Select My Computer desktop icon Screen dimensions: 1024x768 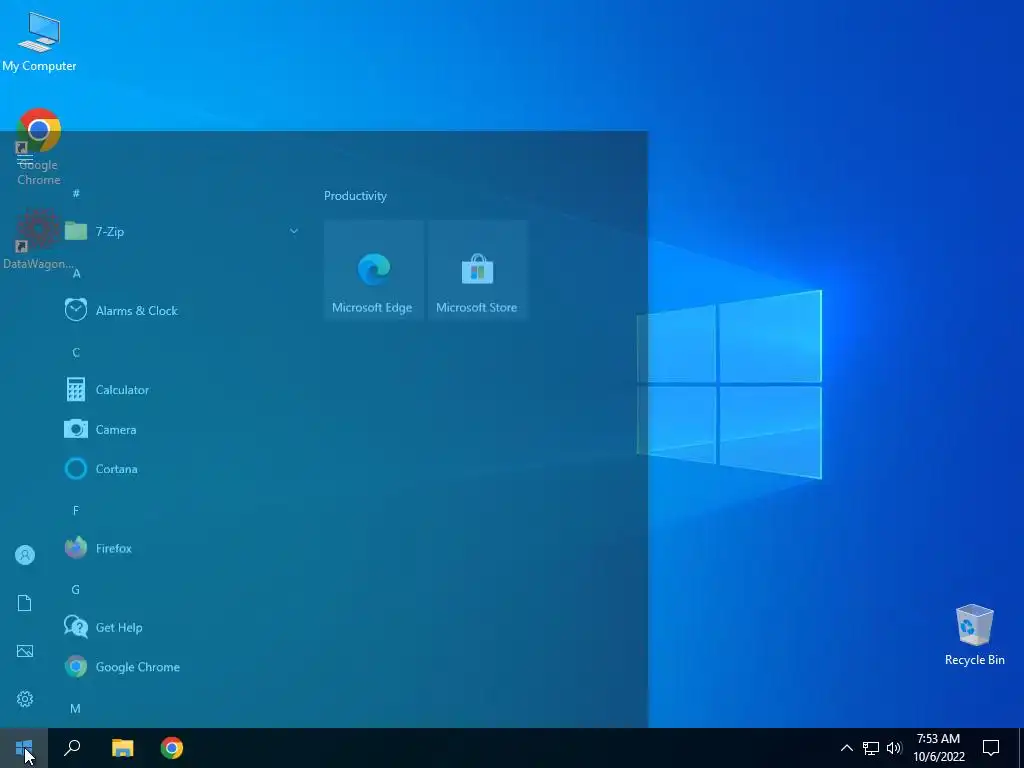pyautogui.click(x=39, y=40)
